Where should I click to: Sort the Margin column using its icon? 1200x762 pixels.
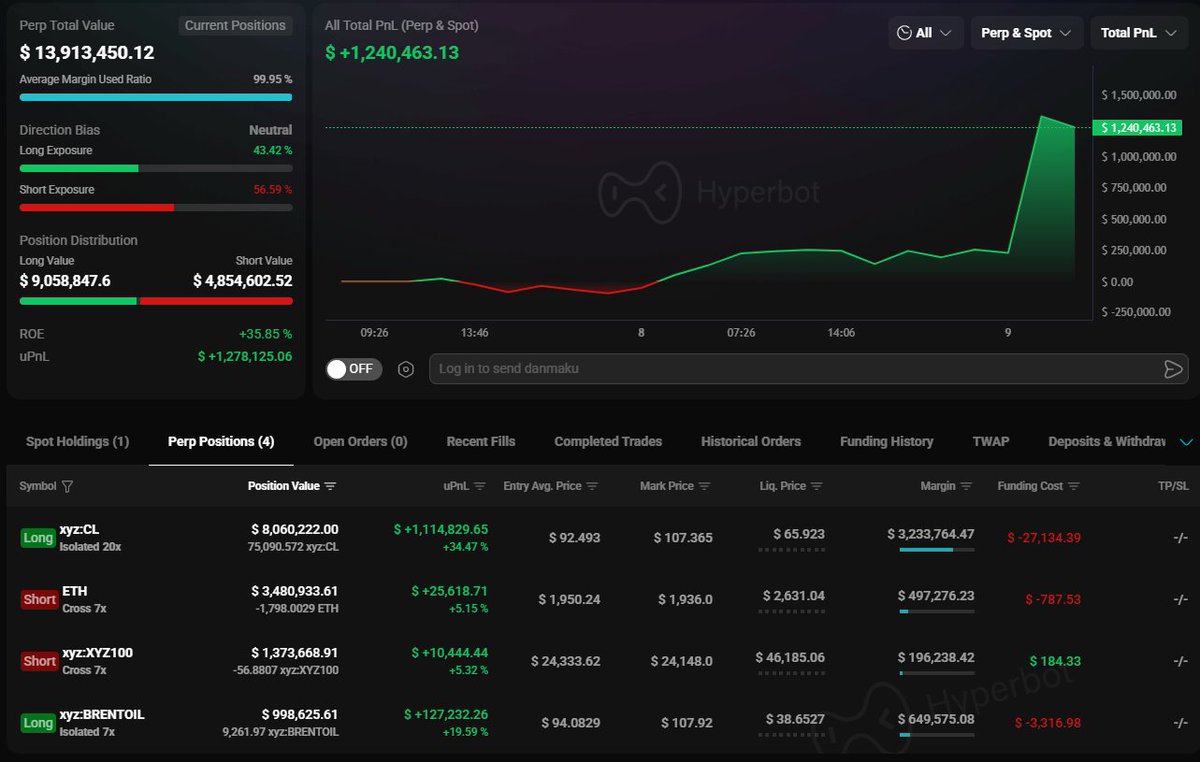click(x=966, y=487)
